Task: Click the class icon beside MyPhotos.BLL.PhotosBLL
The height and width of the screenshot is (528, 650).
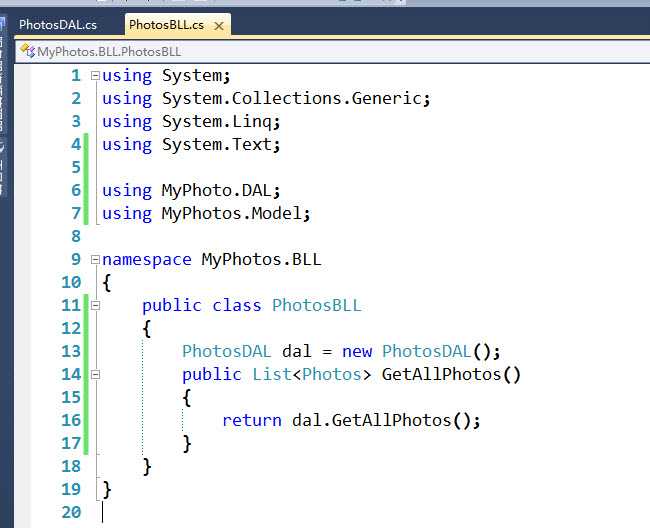Action: 27,51
